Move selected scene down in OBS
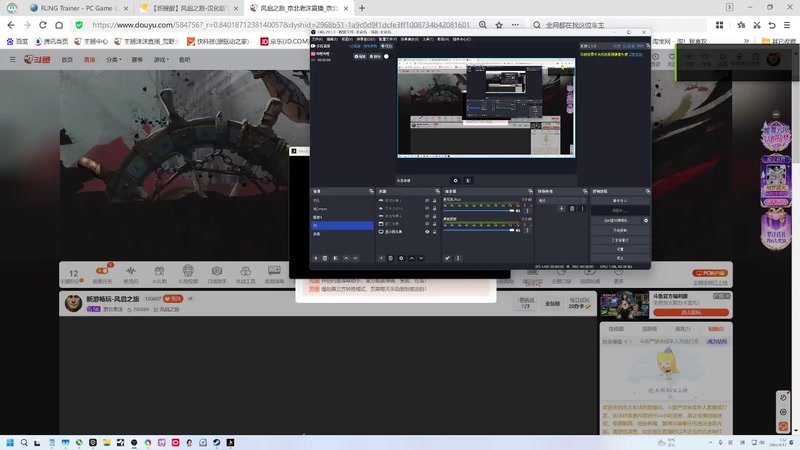This screenshot has height=450, width=800. coord(356,258)
